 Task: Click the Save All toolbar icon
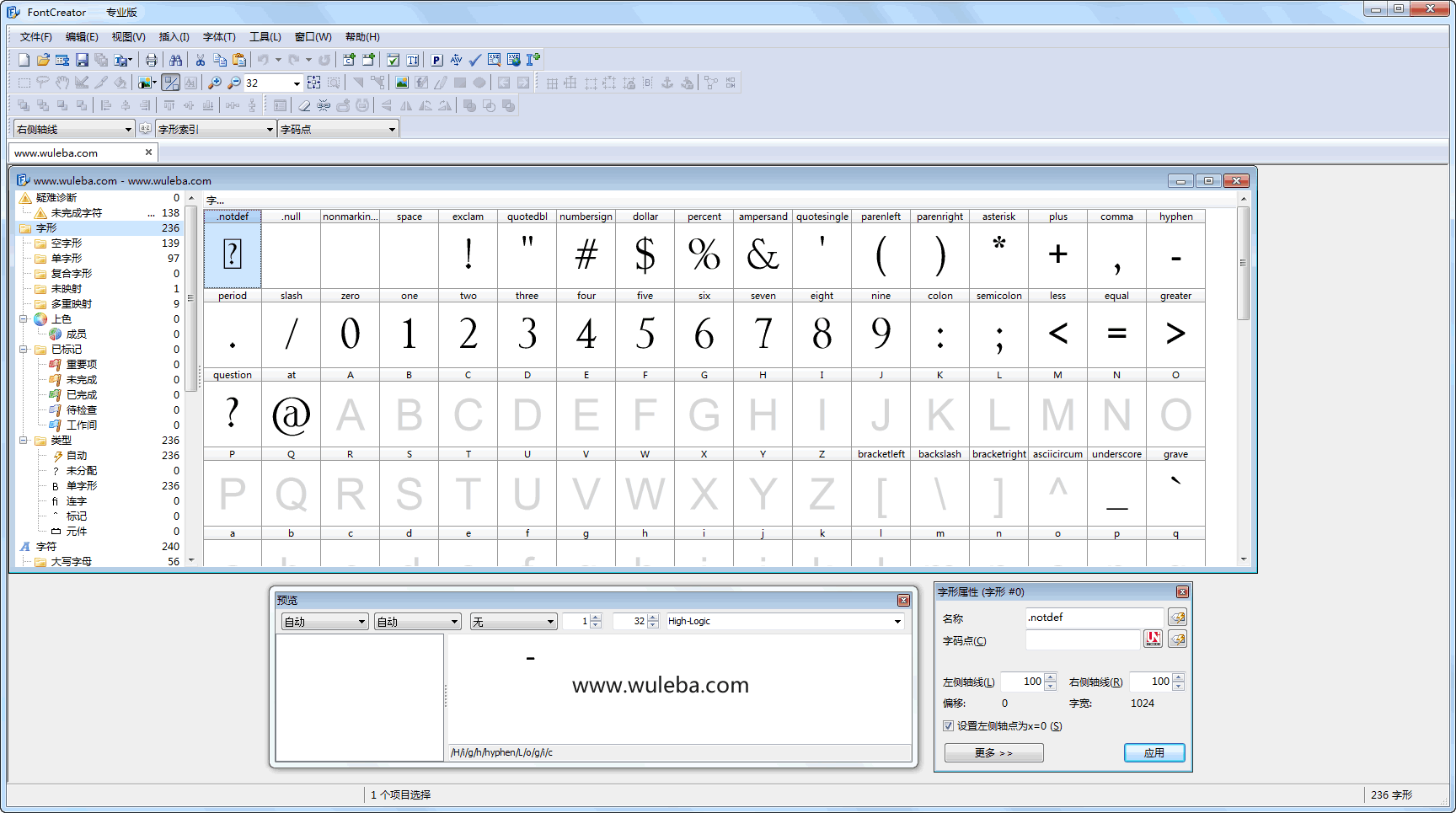click(x=101, y=60)
